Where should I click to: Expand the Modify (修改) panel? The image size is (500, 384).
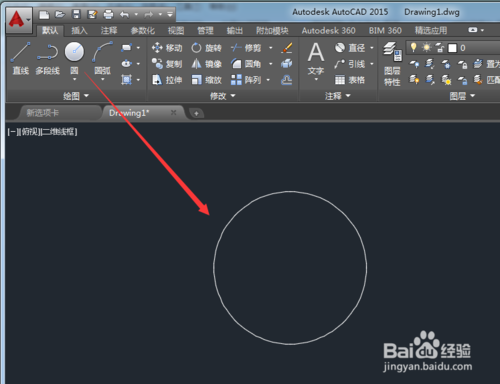(x=223, y=96)
